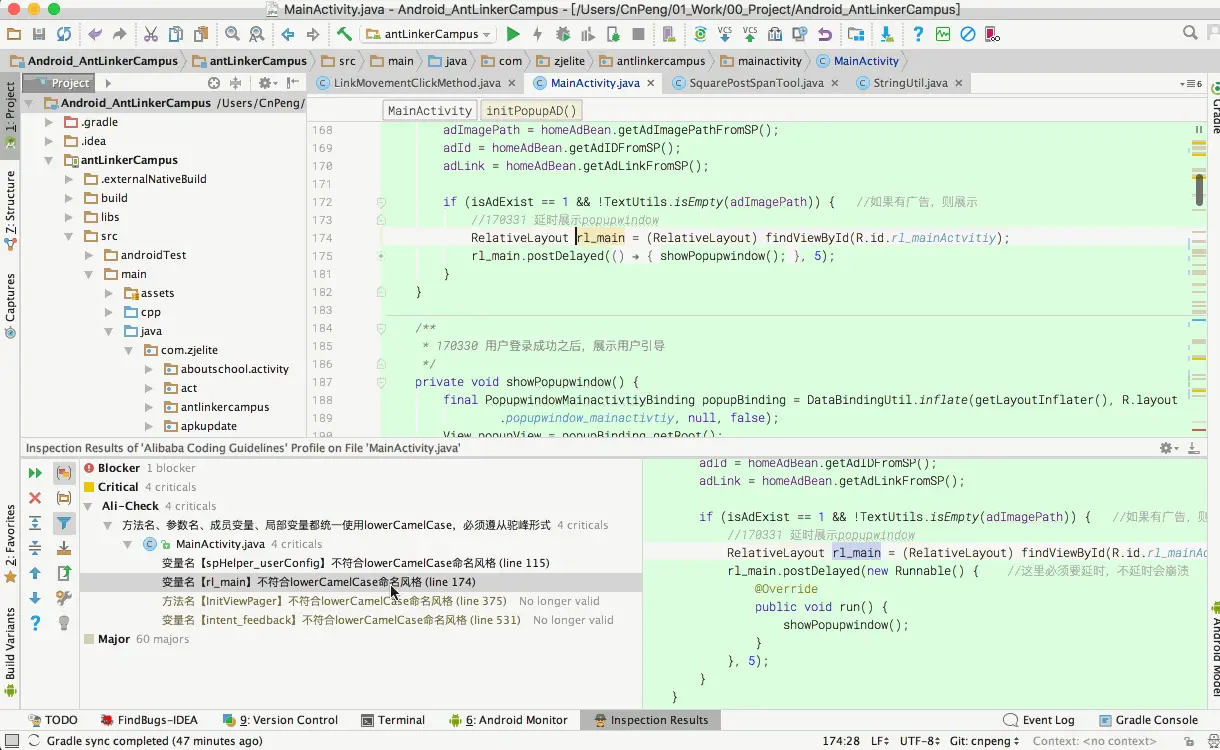The width and height of the screenshot is (1220, 750).
Task: Collapse the antLinkerCampus module folder
Action: (49, 160)
